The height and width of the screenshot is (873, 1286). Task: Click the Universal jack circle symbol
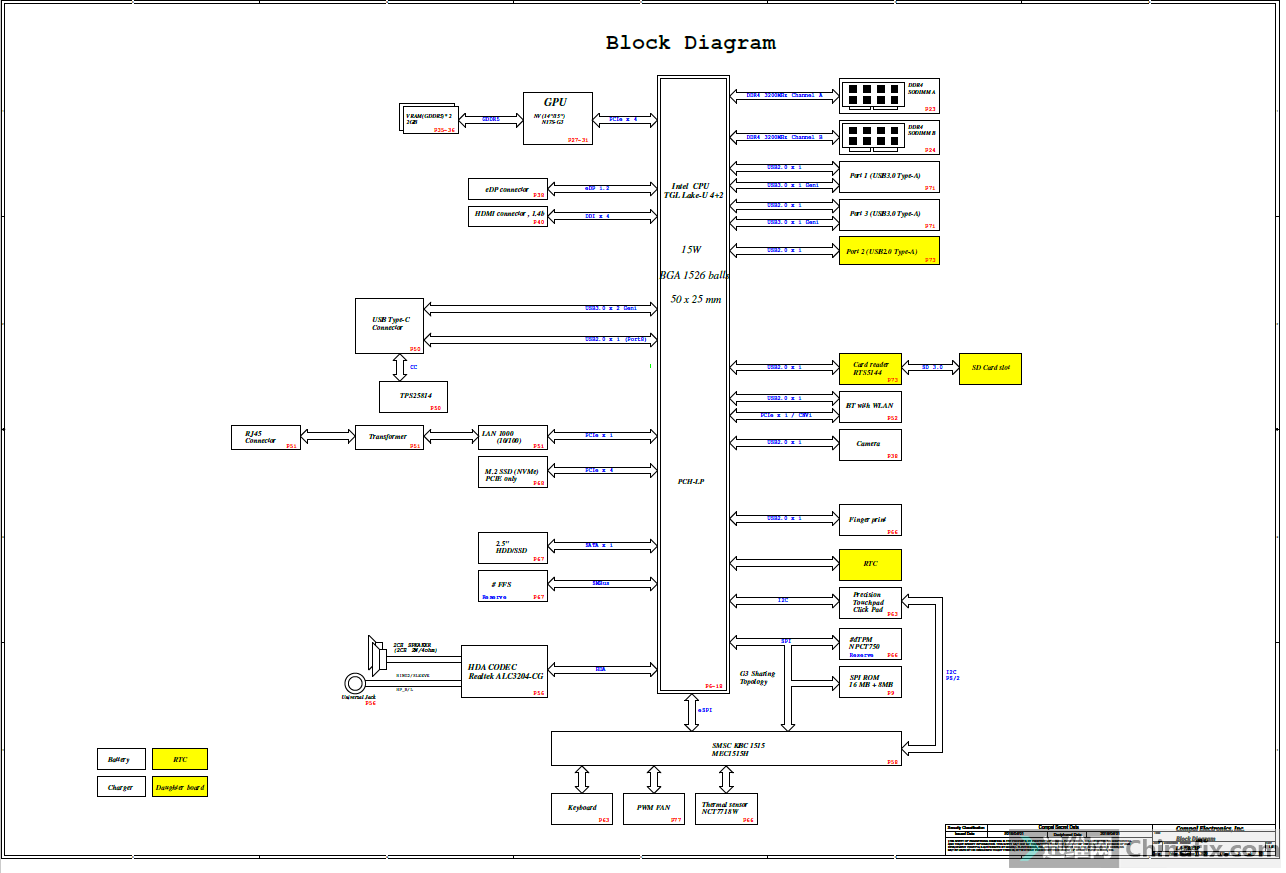point(355,684)
